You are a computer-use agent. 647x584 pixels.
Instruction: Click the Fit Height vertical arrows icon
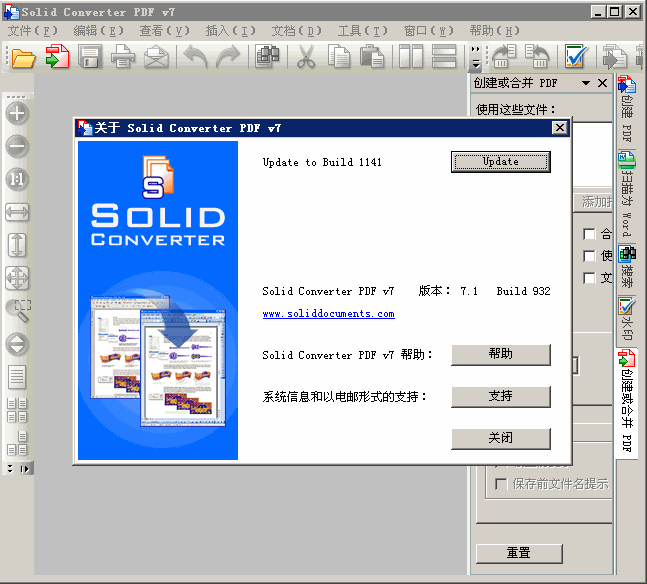pos(17,245)
